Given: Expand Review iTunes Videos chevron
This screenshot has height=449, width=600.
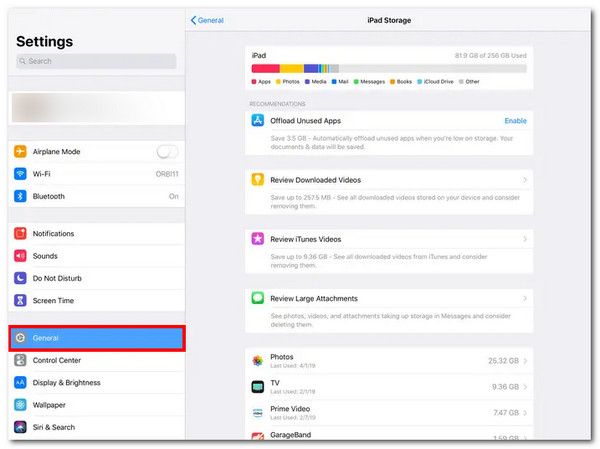Looking at the screenshot, I should 525,239.
